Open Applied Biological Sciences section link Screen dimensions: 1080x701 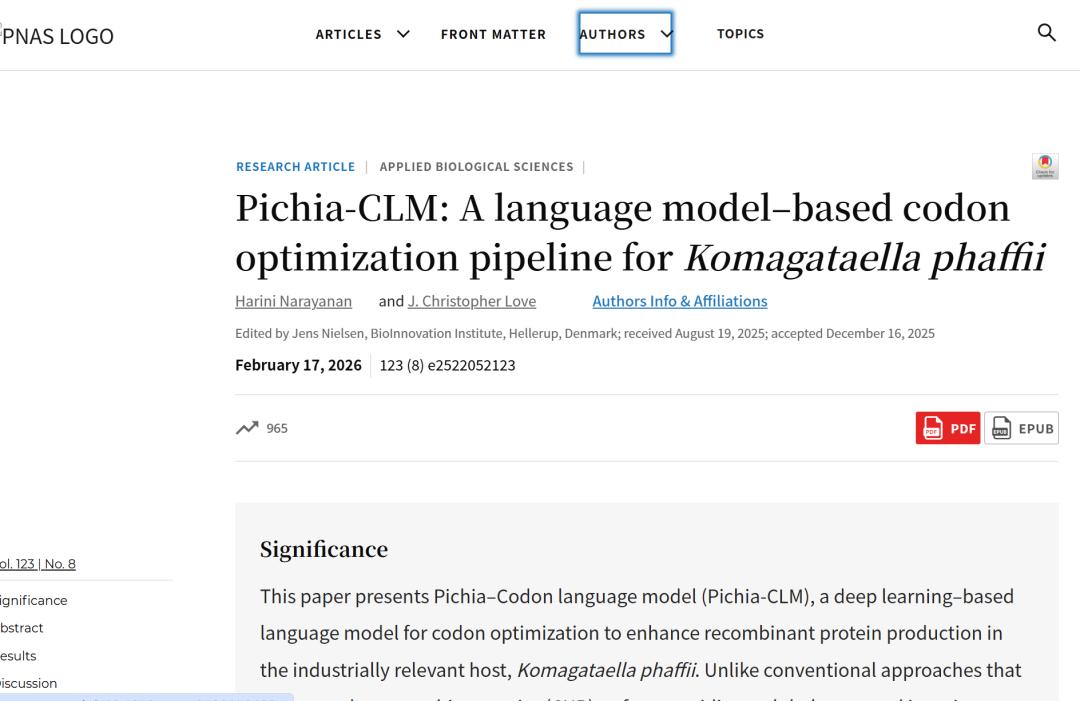pyautogui.click(x=476, y=167)
